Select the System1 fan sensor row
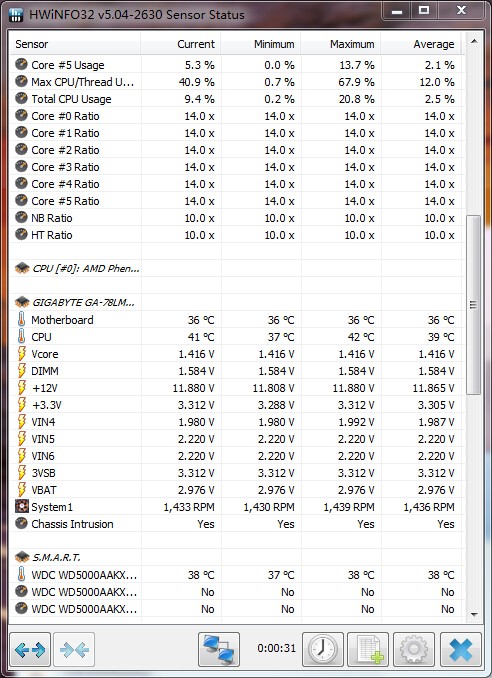The height and width of the screenshot is (678, 492). pos(236,507)
